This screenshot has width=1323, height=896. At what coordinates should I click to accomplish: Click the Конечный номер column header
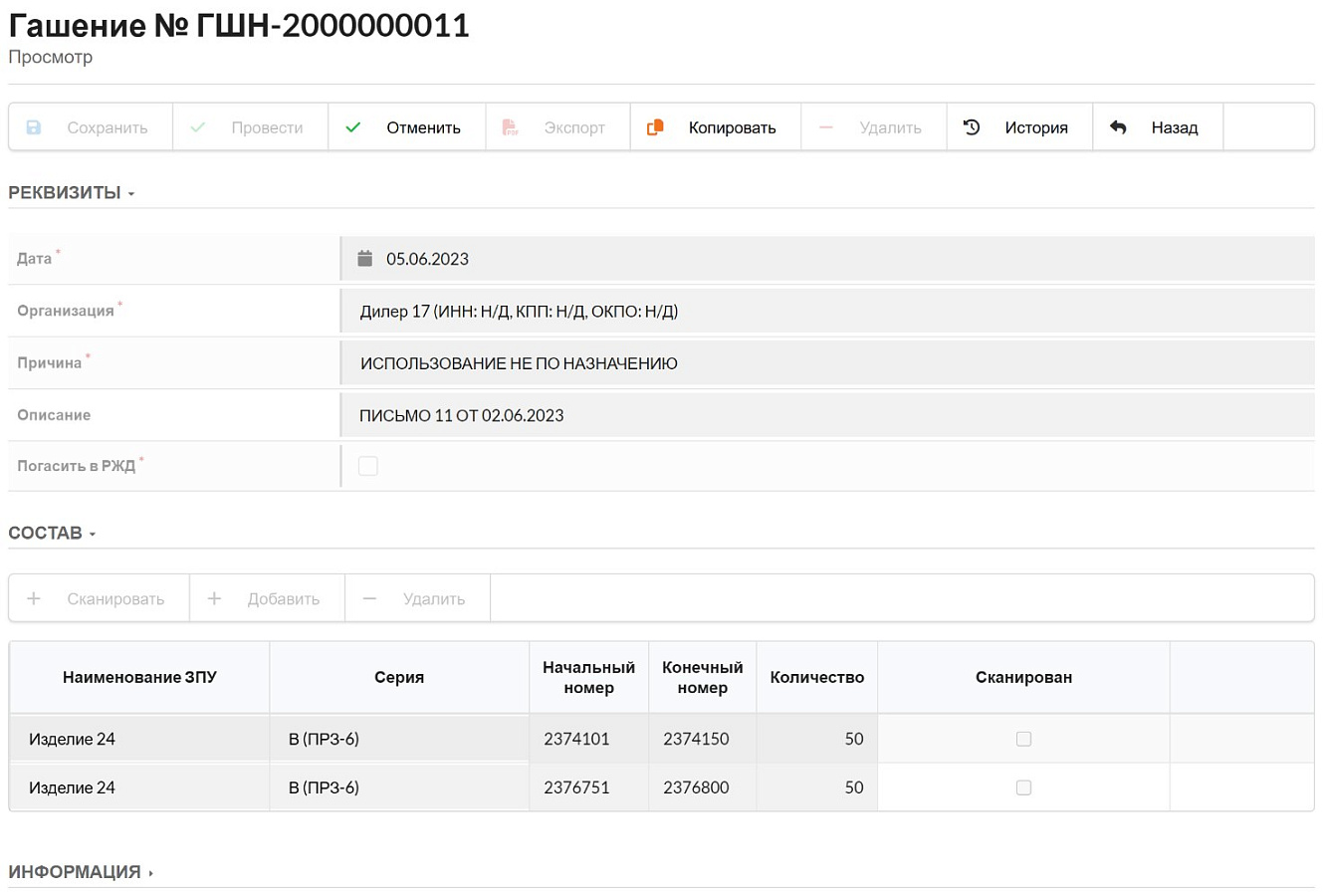[703, 677]
